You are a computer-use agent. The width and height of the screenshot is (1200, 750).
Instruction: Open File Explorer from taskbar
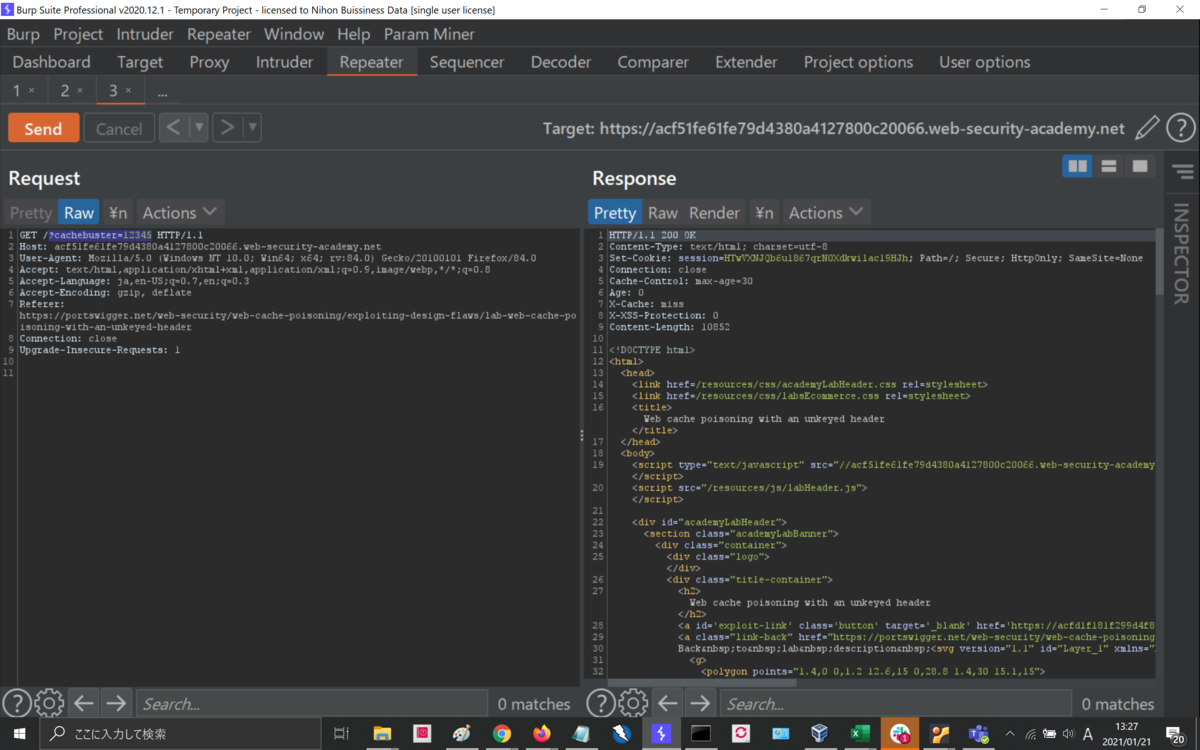[382, 733]
